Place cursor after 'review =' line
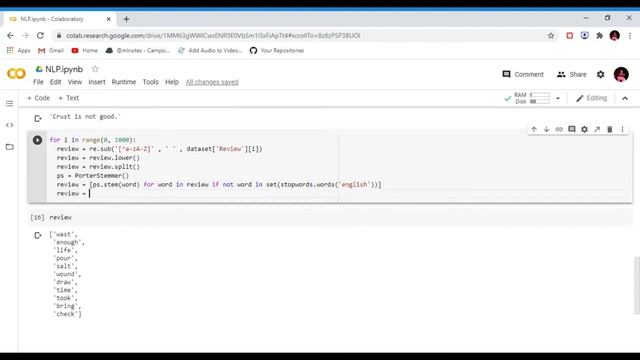Image resolution: width=640 pixels, height=360 pixels. (x=90, y=193)
